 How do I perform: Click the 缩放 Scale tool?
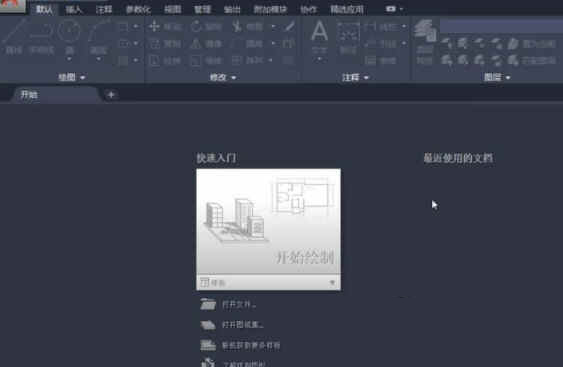click(206, 61)
